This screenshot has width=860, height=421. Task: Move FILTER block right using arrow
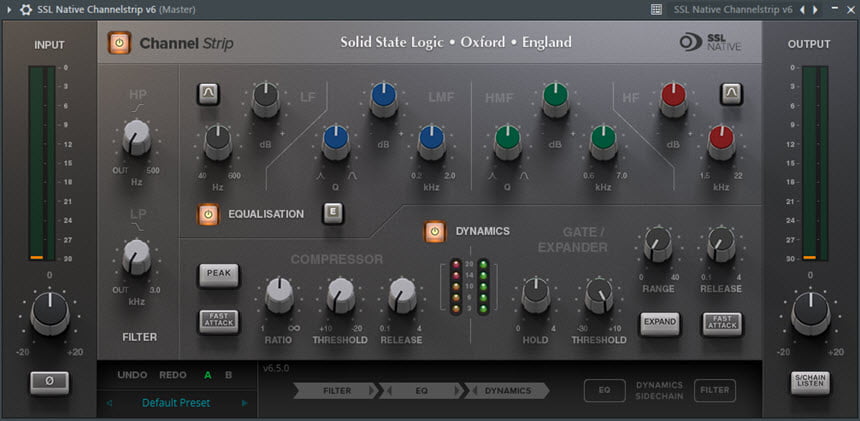tap(372, 391)
